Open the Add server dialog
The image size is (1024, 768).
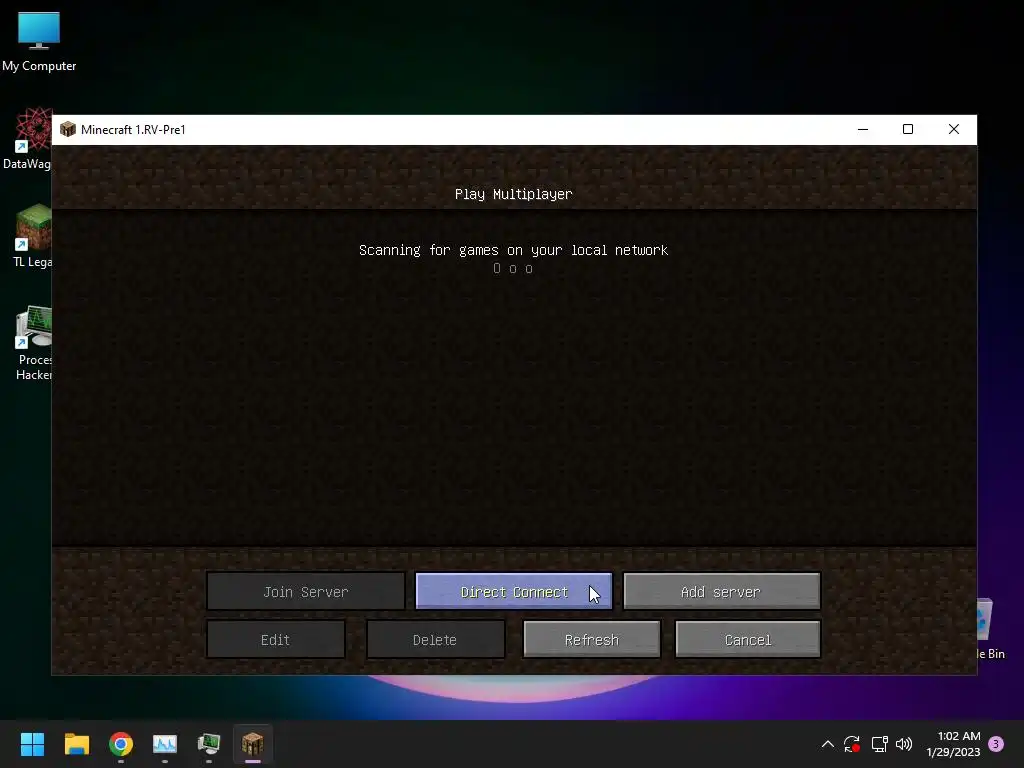[722, 592]
